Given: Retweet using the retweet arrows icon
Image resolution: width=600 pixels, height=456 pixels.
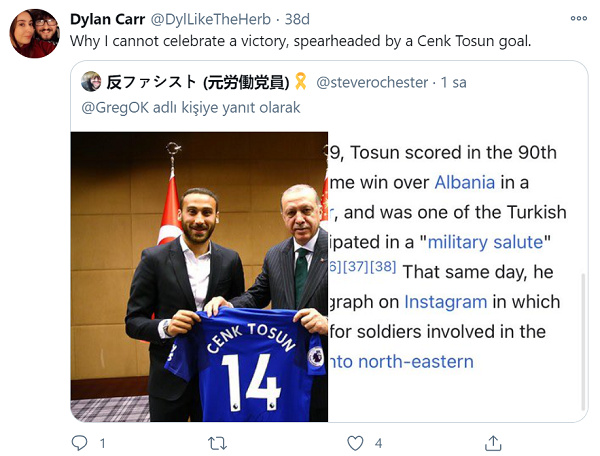Looking at the screenshot, I should coord(217,443).
